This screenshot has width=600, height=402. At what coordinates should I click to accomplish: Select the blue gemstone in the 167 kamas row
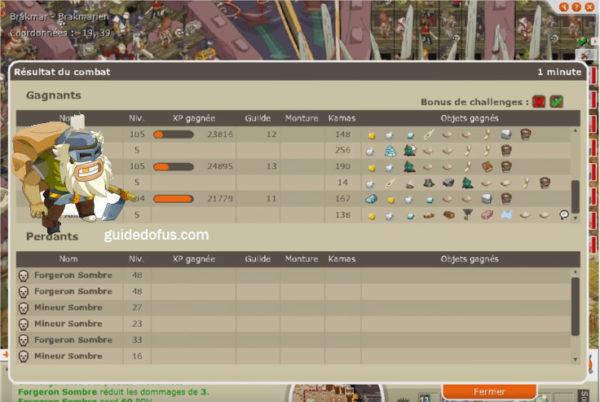click(x=371, y=199)
